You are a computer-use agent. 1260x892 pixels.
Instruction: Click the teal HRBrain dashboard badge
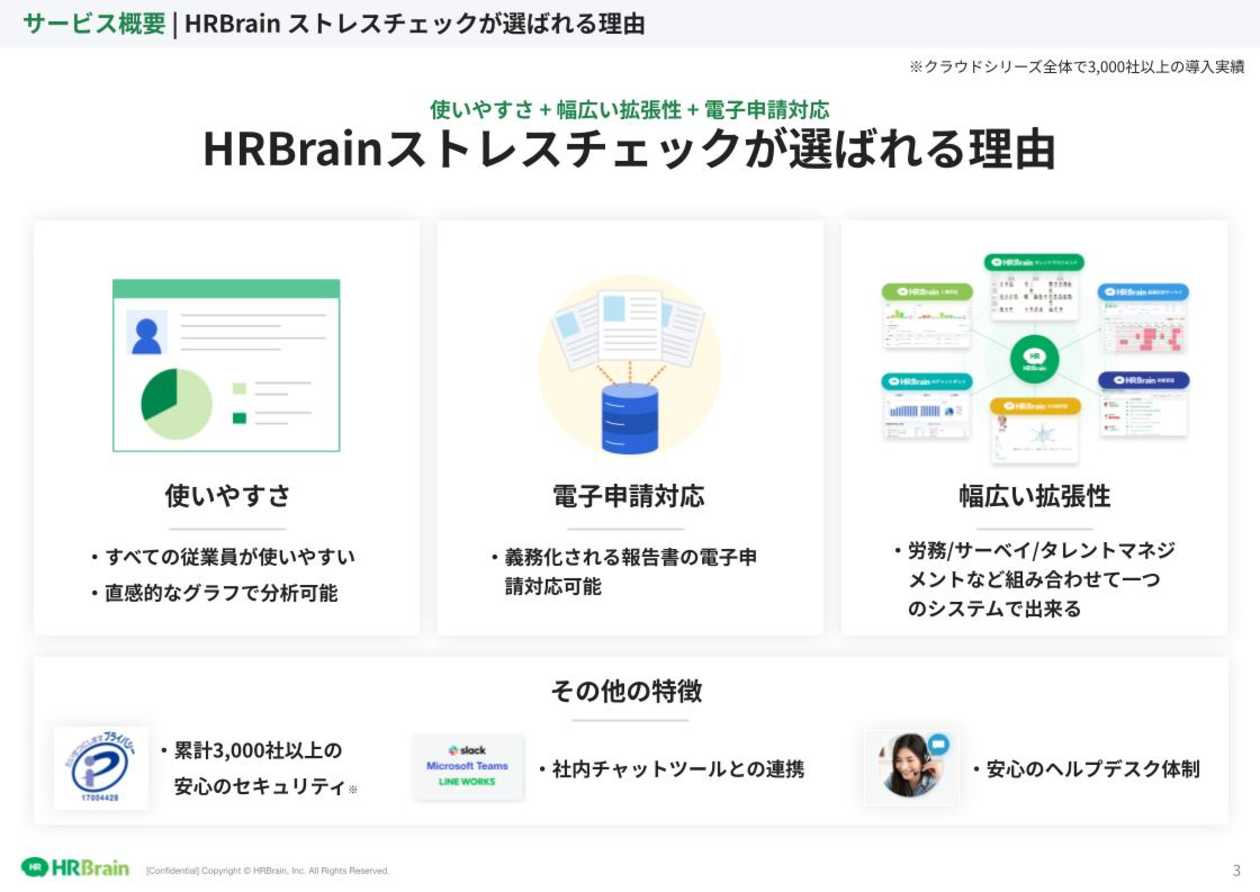[x=928, y=381]
